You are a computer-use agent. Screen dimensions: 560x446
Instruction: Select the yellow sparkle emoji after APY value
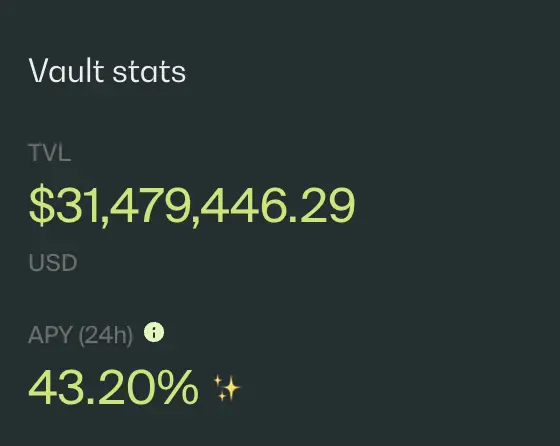[227, 388]
